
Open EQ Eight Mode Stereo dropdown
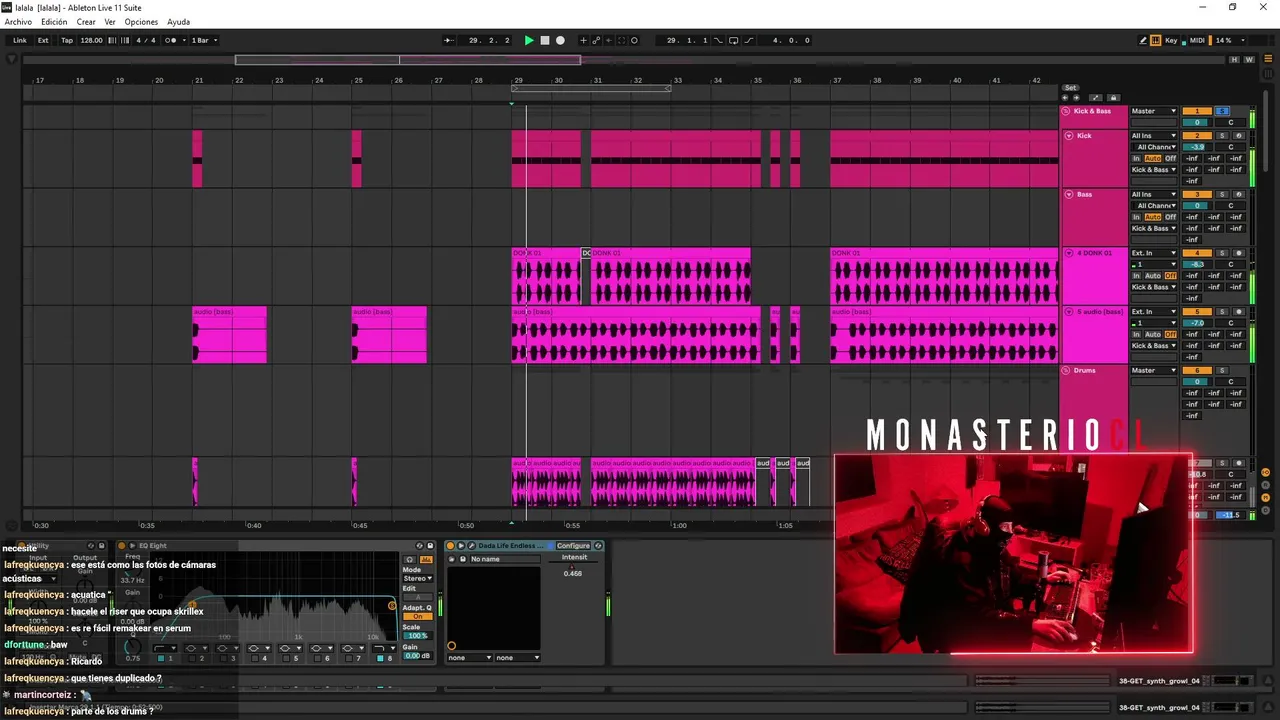click(417, 578)
